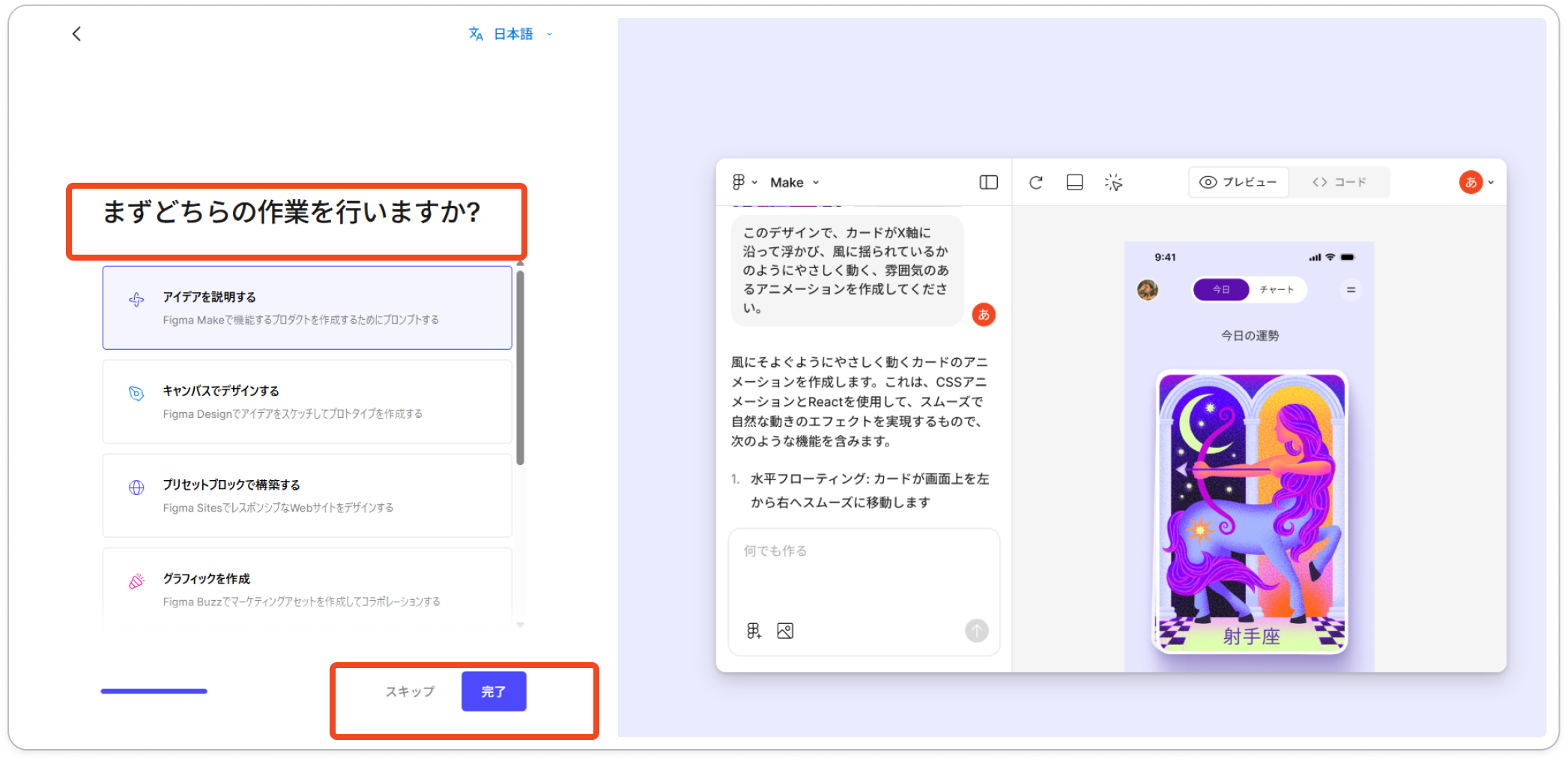The image size is (1568, 761).
Task: Select the グラフィックを作成 option
Action: 307,589
